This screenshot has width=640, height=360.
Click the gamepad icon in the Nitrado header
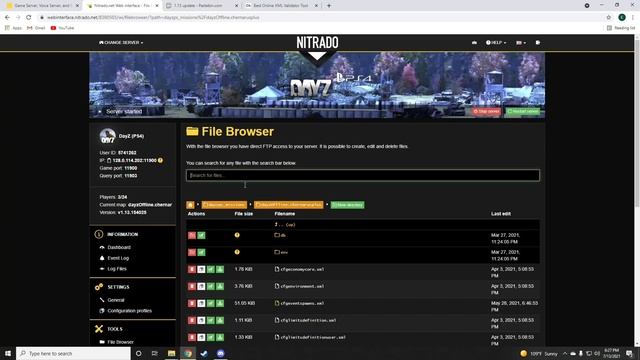pos(474,42)
